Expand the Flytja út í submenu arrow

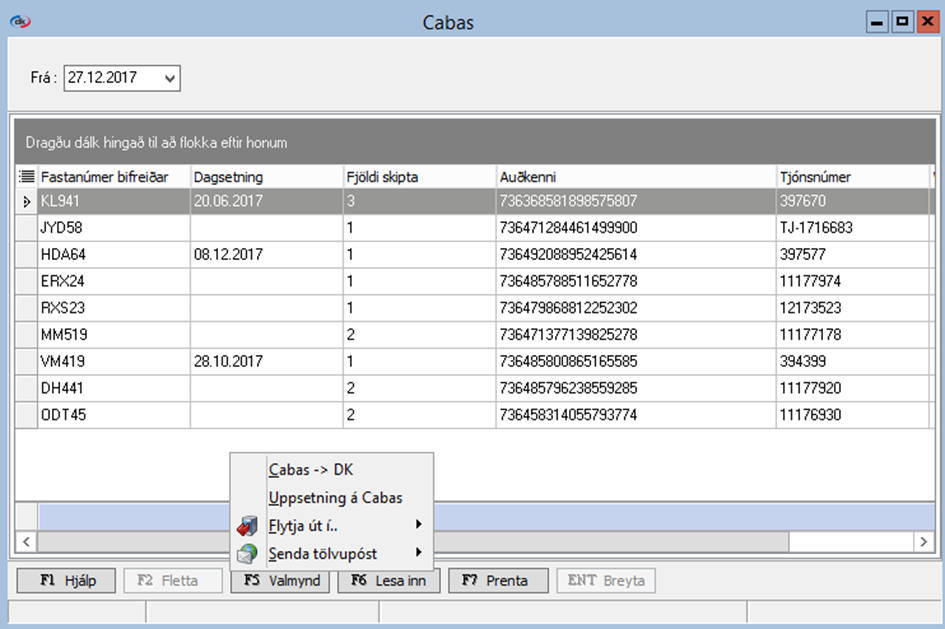pos(419,525)
